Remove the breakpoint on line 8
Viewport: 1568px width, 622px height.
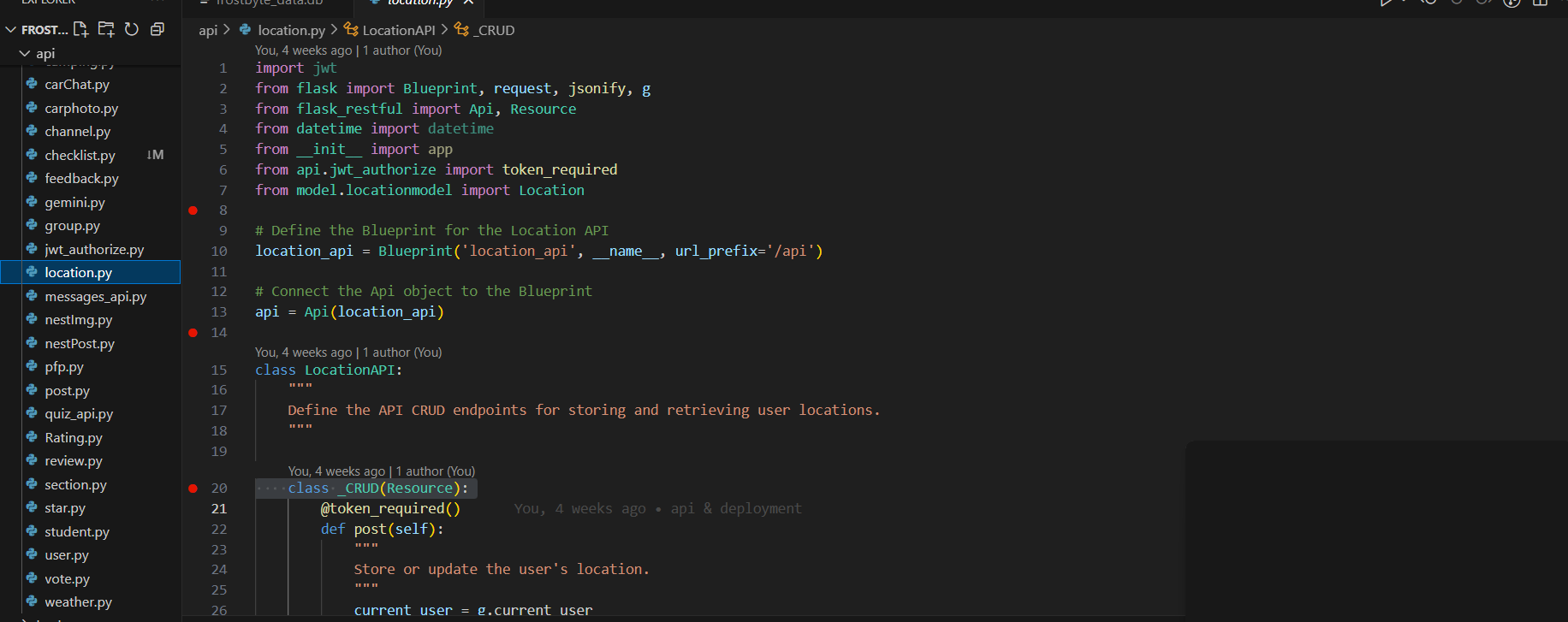coord(193,210)
